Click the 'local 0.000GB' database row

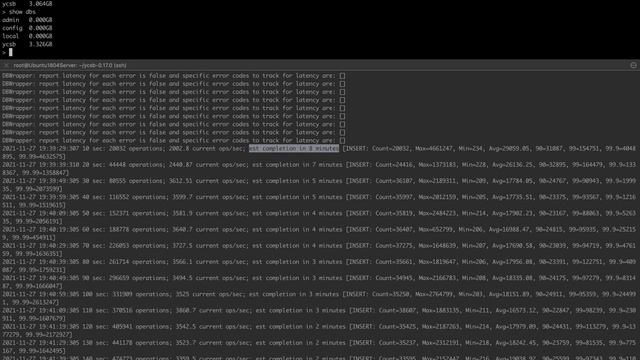point(27,36)
